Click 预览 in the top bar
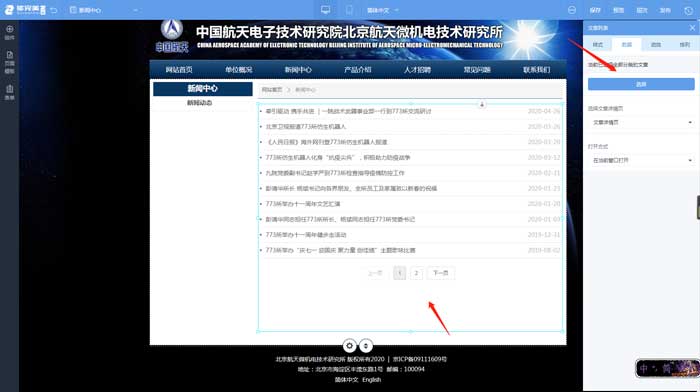Screen dimensions: 700x392 (x=618, y=10)
